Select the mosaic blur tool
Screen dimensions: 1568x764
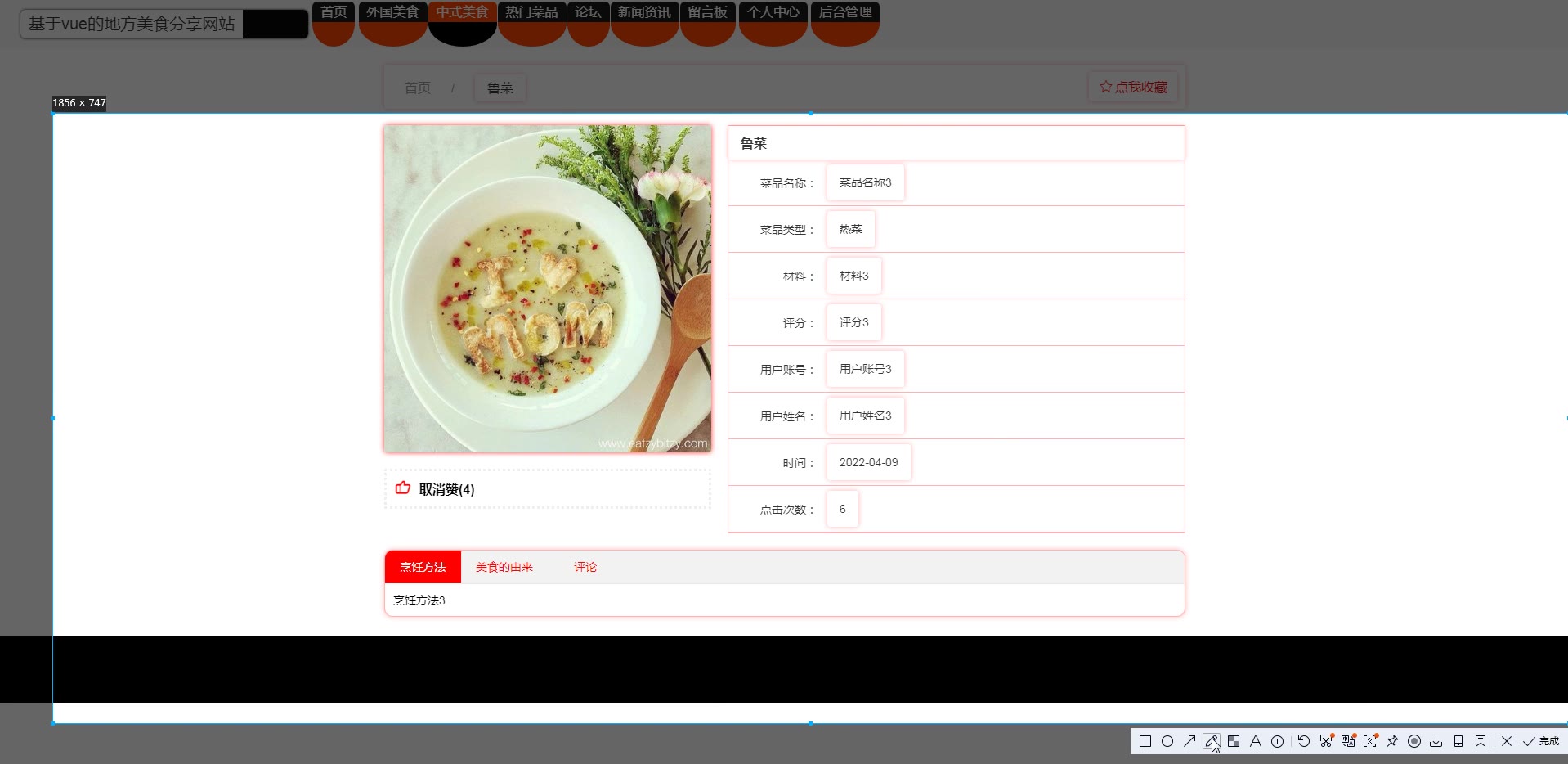click(1234, 741)
